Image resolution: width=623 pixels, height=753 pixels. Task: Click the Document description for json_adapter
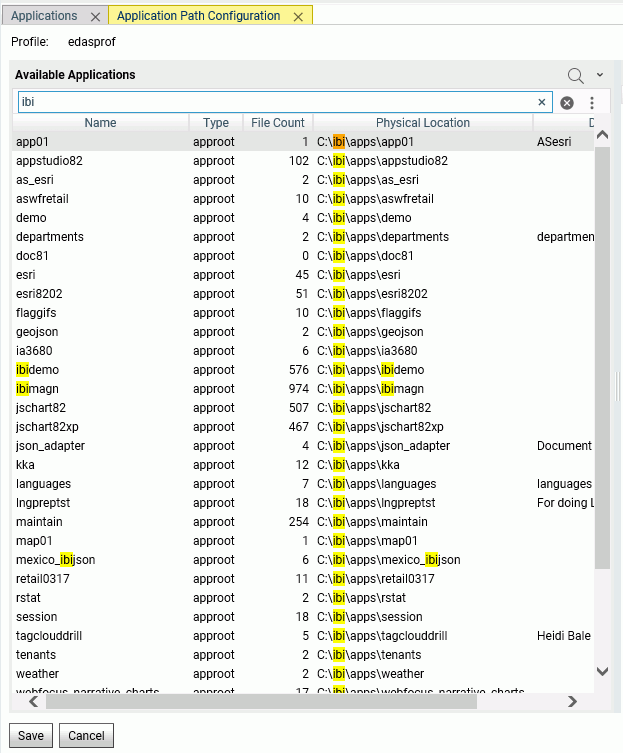click(564, 446)
